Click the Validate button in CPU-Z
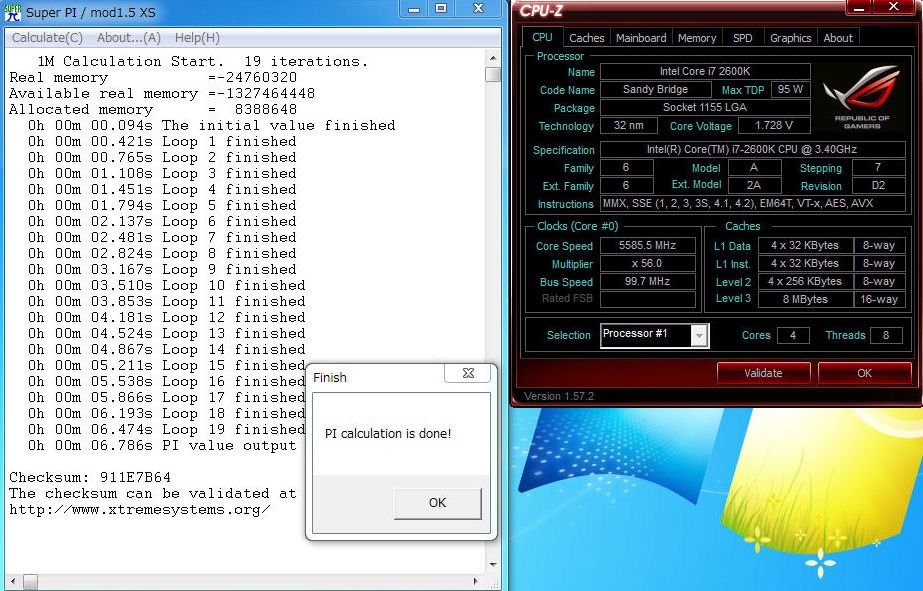923x591 pixels. click(x=763, y=373)
